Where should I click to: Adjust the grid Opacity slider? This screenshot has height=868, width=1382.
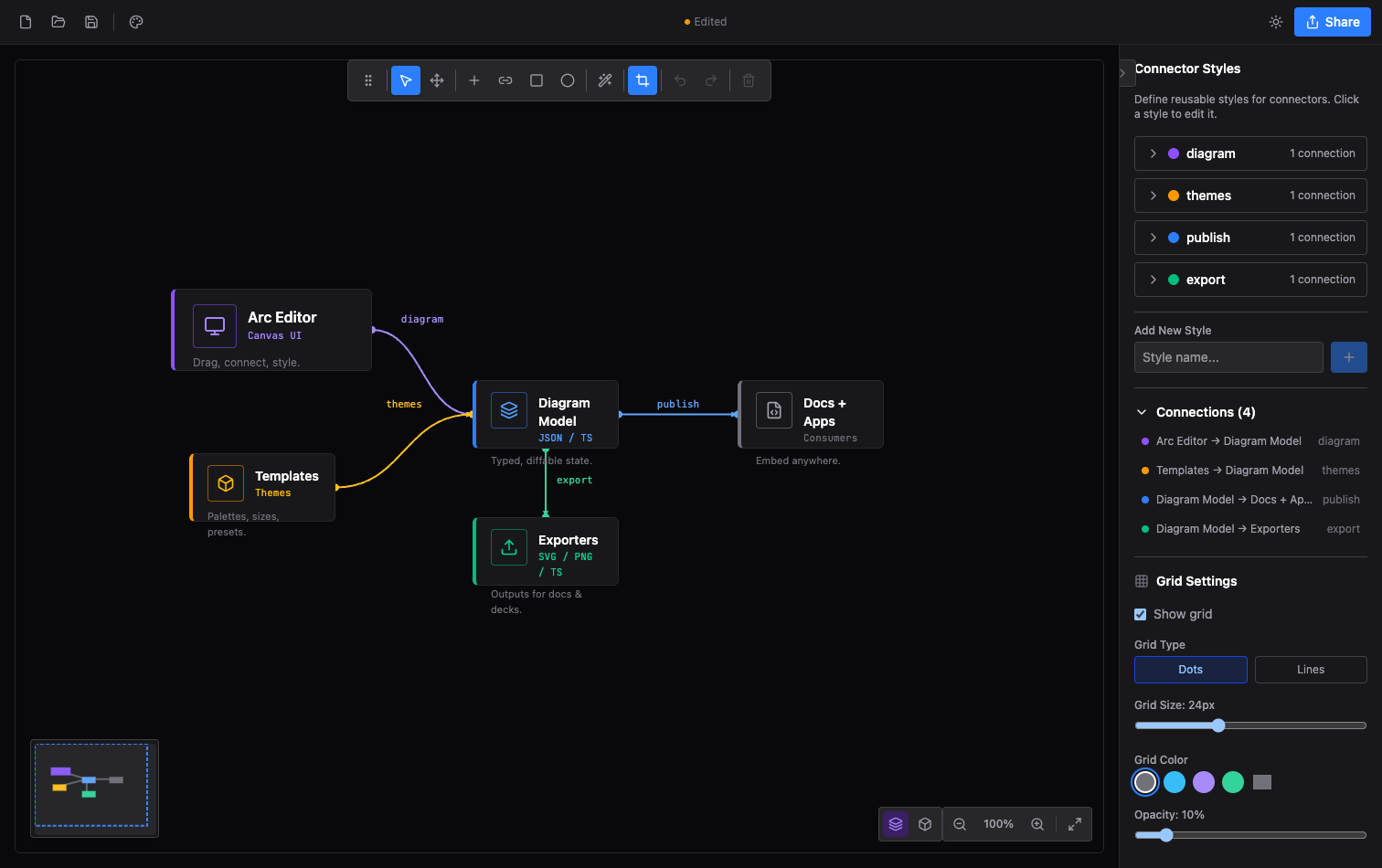pyautogui.click(x=1250, y=835)
